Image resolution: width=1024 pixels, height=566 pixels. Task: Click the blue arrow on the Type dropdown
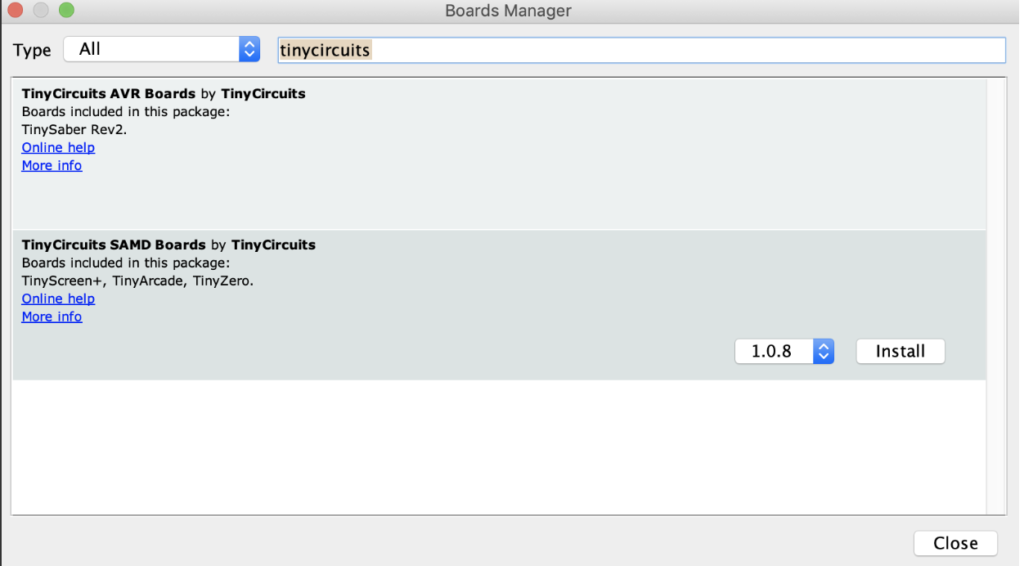(249, 49)
